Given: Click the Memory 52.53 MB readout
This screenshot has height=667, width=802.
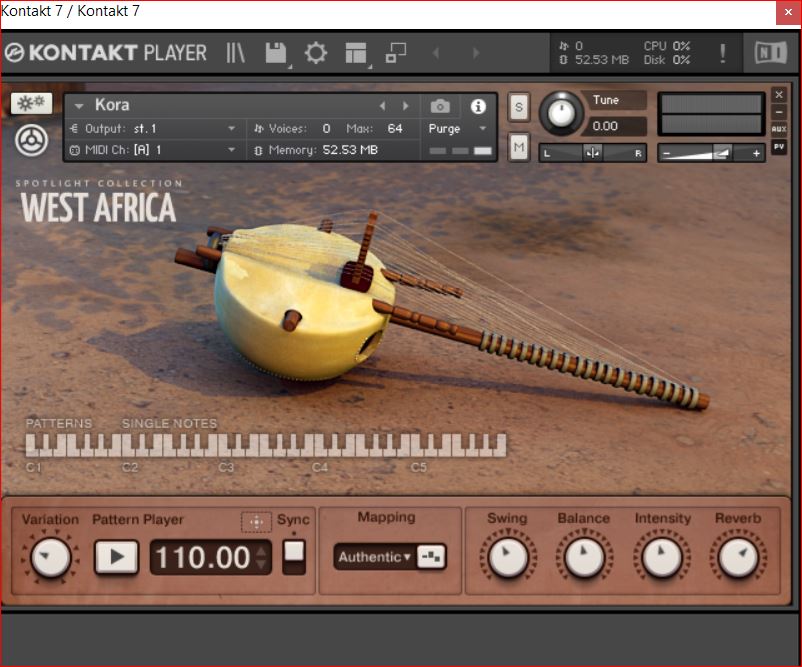Looking at the screenshot, I should 316,150.
